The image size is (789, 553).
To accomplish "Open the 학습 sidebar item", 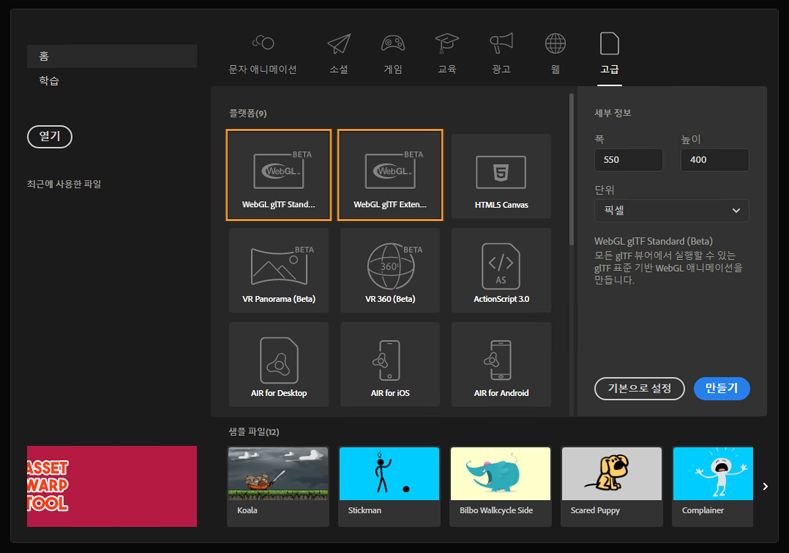I will (49, 81).
